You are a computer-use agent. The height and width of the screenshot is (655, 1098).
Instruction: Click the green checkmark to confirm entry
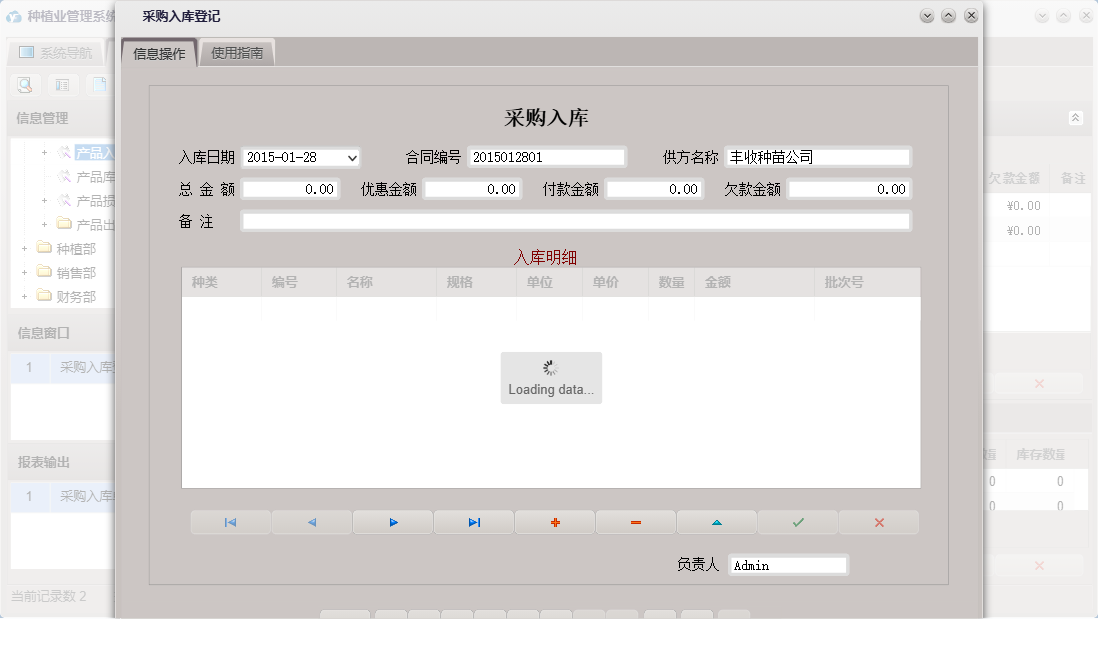[797, 522]
